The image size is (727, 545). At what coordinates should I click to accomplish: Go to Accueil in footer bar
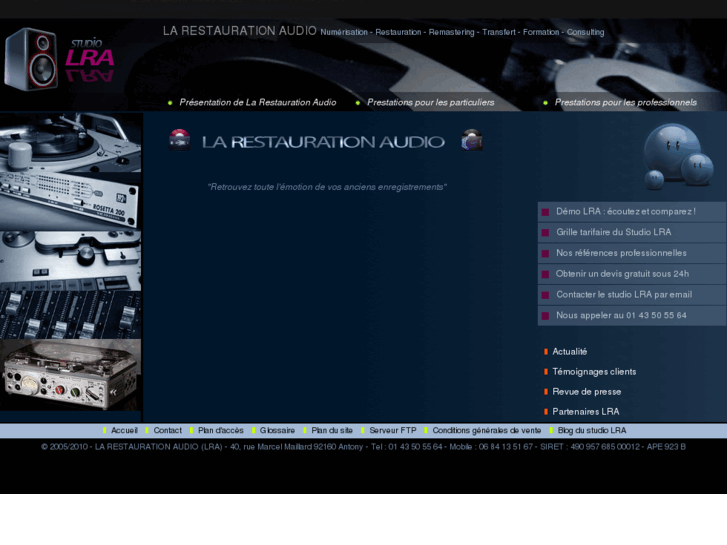(124, 430)
